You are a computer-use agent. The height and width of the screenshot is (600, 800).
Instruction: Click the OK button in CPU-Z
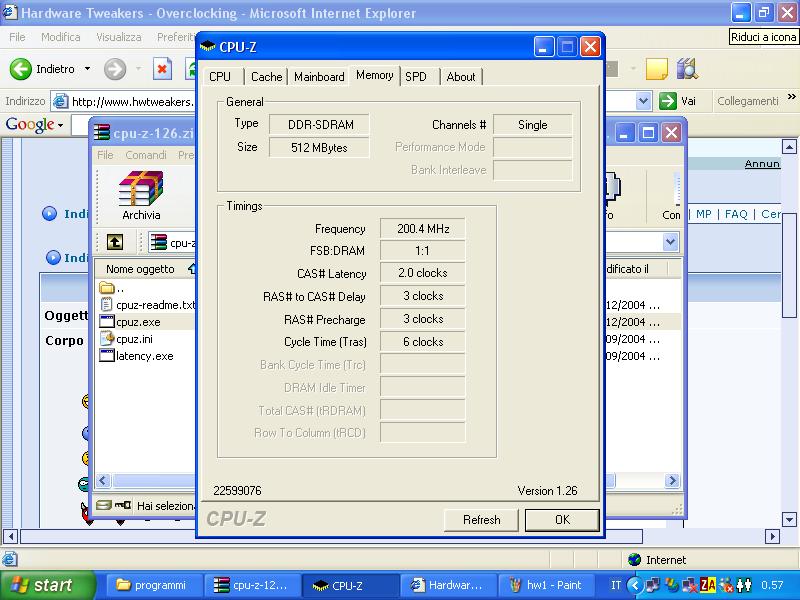point(562,520)
